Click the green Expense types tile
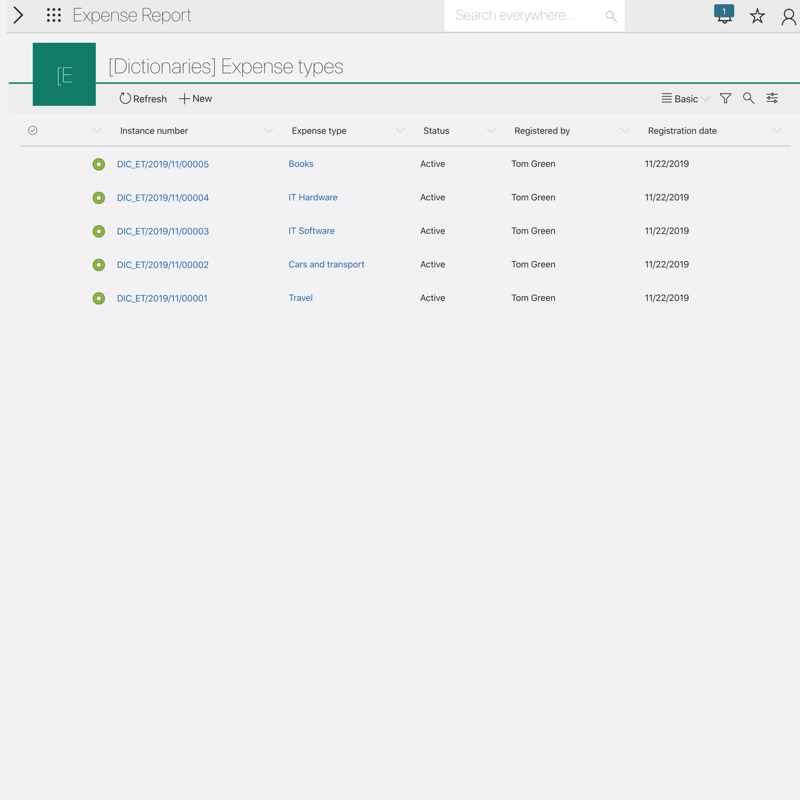Image resolution: width=800 pixels, height=800 pixels. [64, 75]
